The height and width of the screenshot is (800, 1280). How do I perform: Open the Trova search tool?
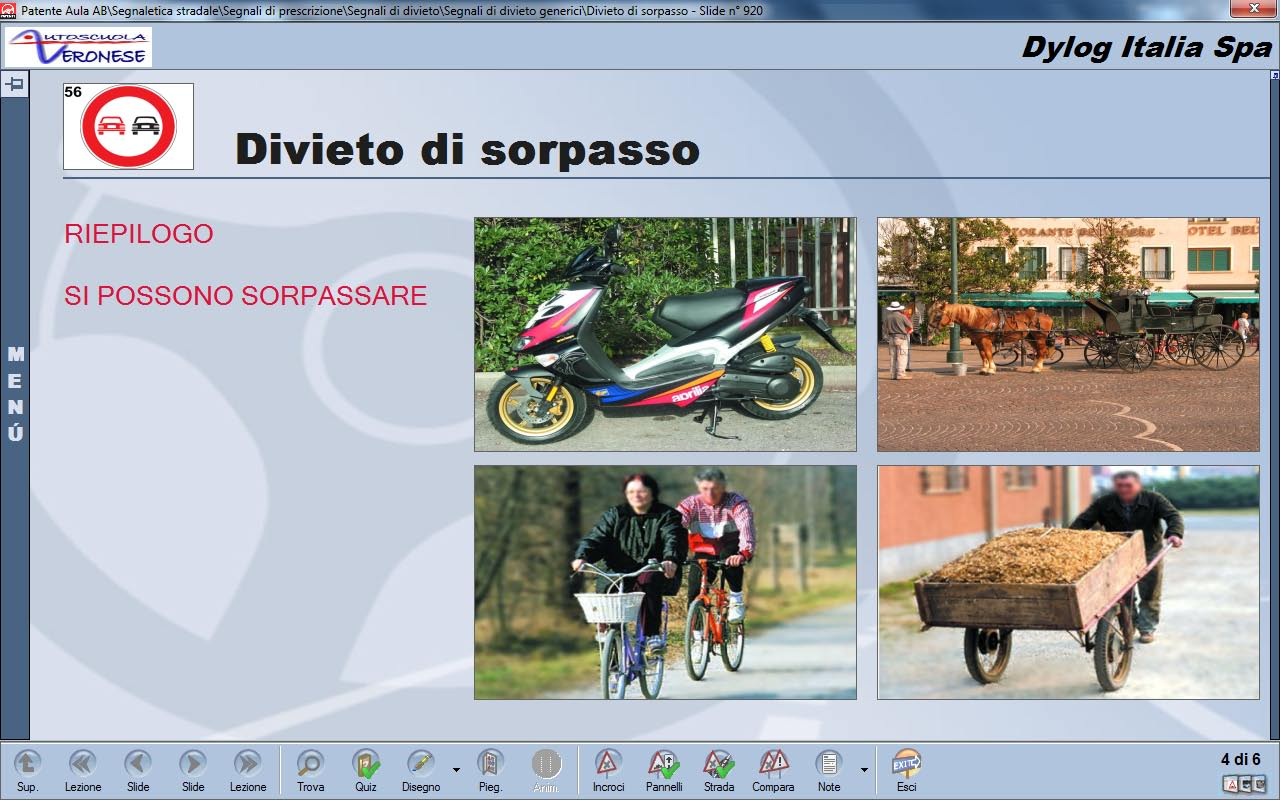click(x=310, y=770)
